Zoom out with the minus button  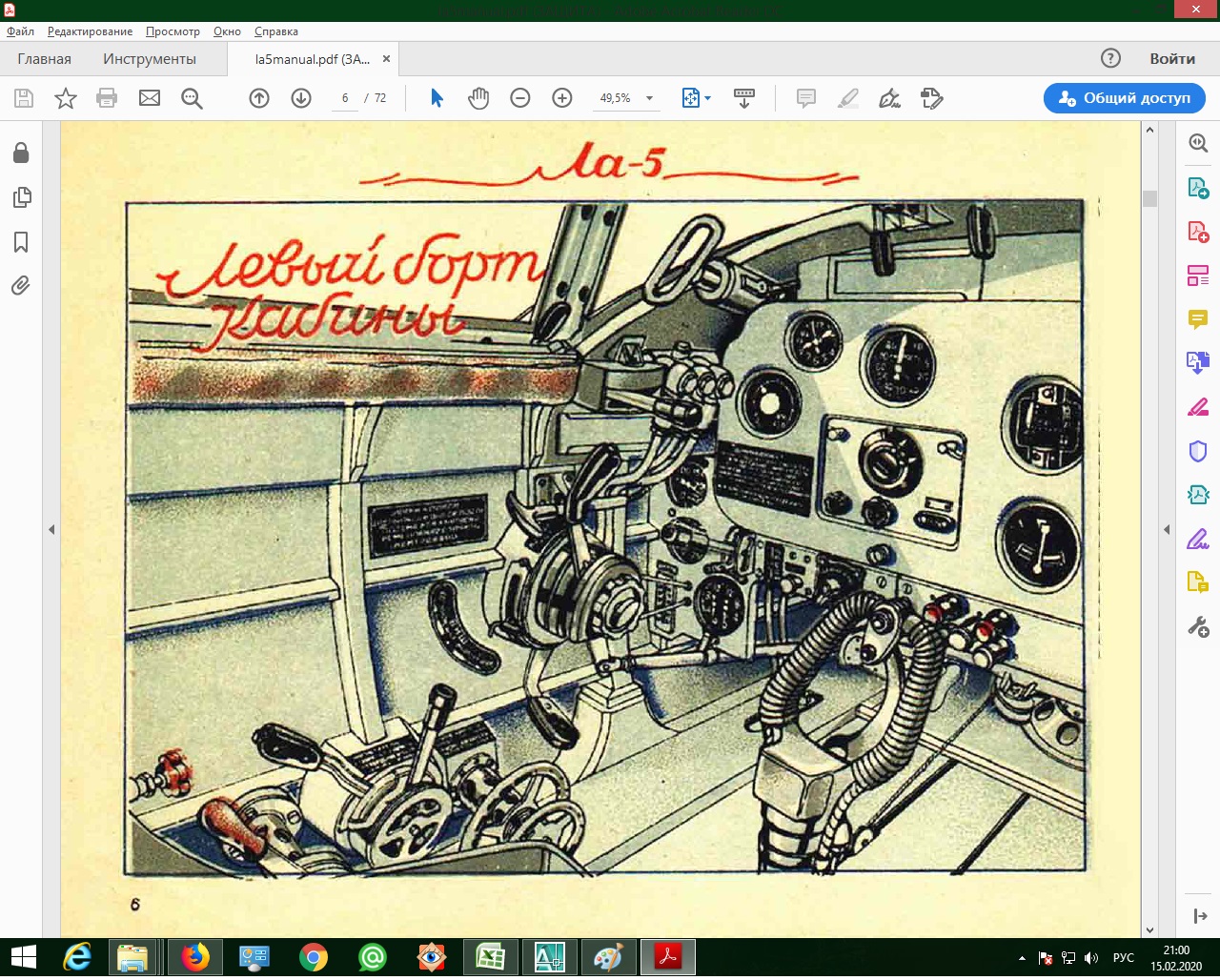(x=520, y=98)
